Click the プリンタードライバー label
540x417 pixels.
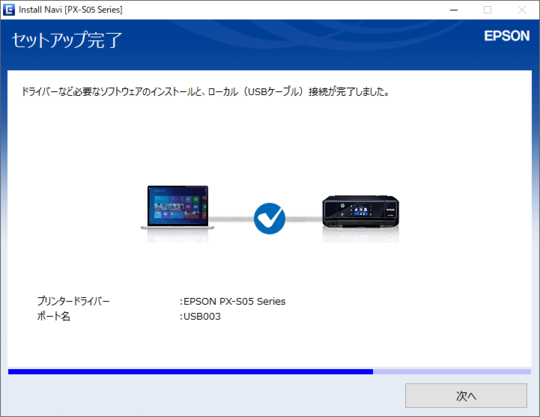click(x=73, y=301)
